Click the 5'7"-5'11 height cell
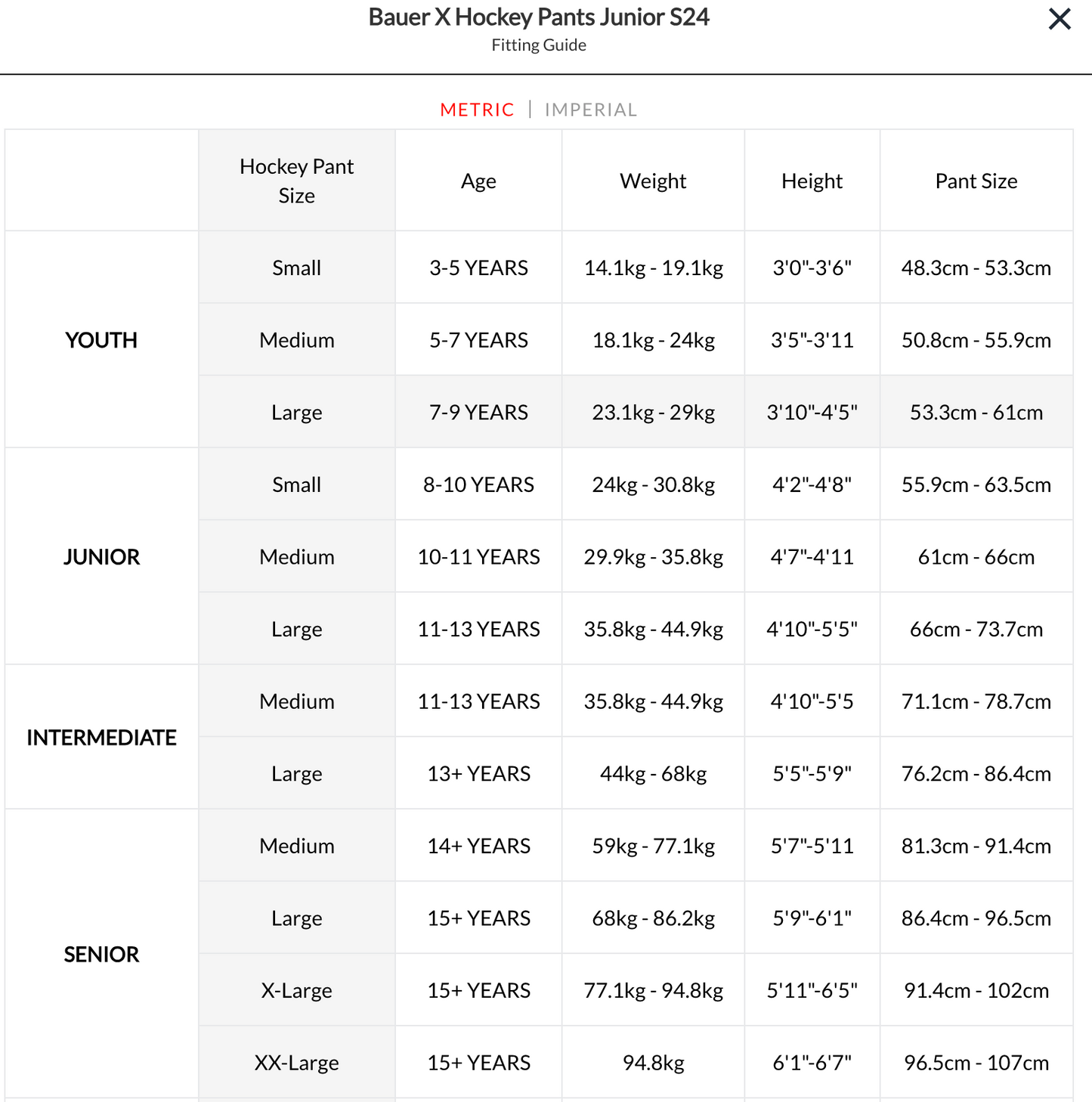This screenshot has height=1102, width=1092. (x=812, y=846)
